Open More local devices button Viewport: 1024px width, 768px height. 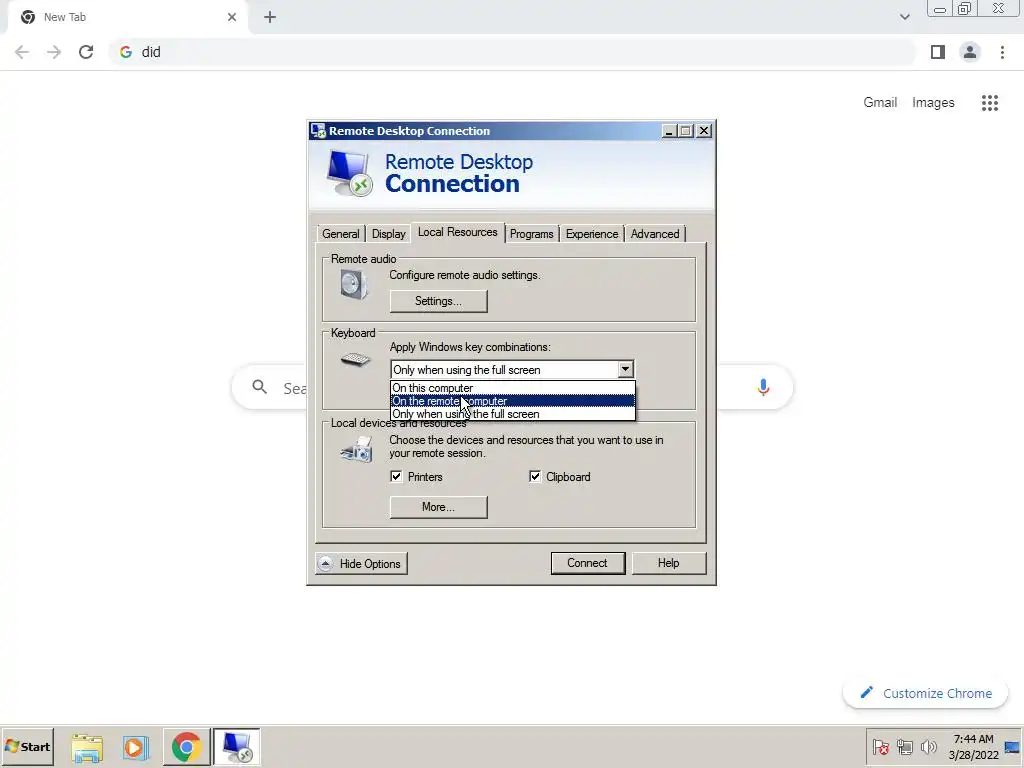438,507
